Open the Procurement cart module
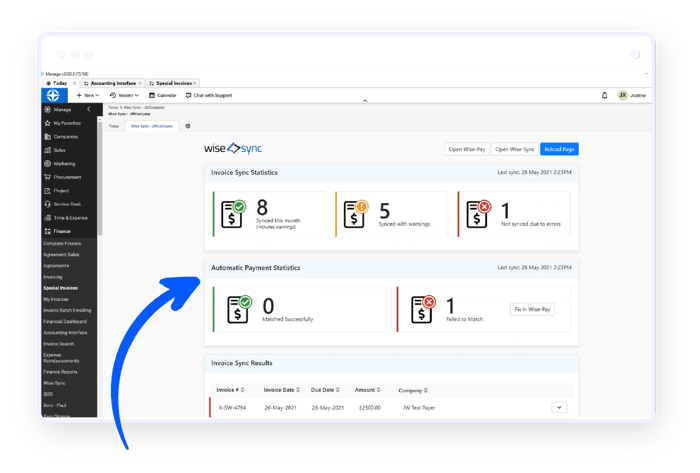Viewport: 700px width, 473px height. 62,177
